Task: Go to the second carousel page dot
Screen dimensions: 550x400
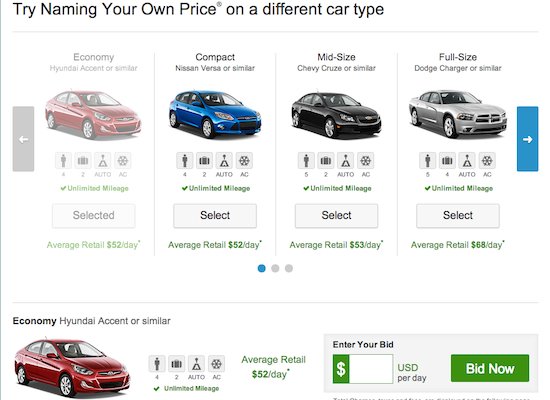Action: point(275,268)
